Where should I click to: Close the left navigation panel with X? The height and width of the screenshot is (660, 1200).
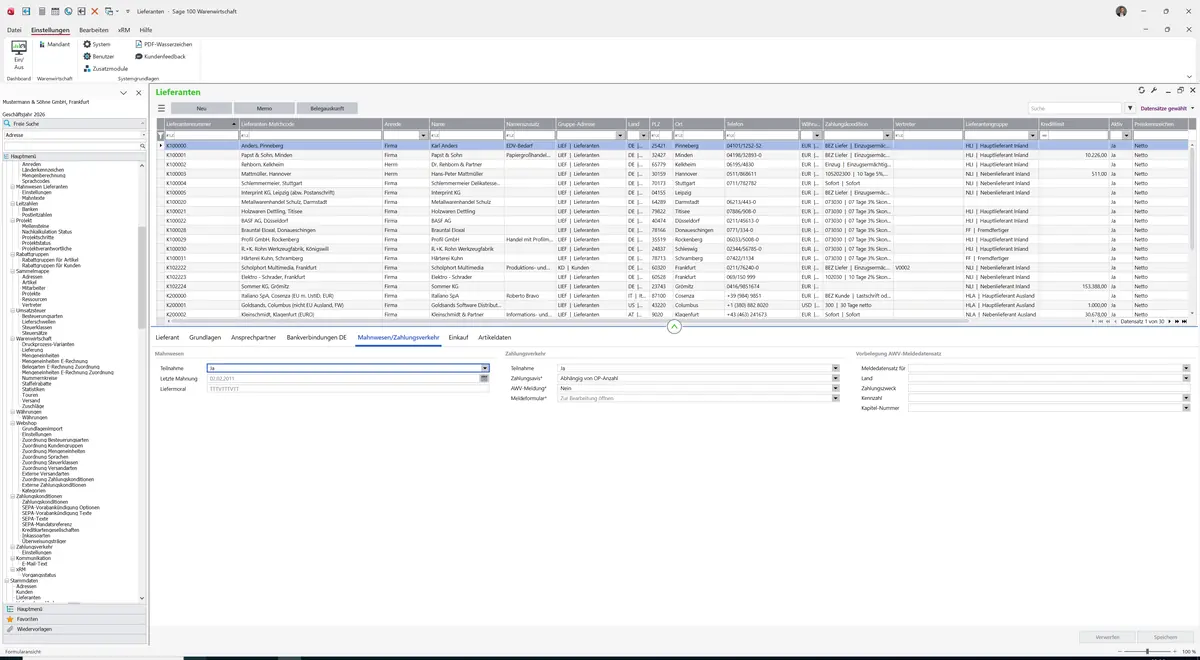coord(137,92)
